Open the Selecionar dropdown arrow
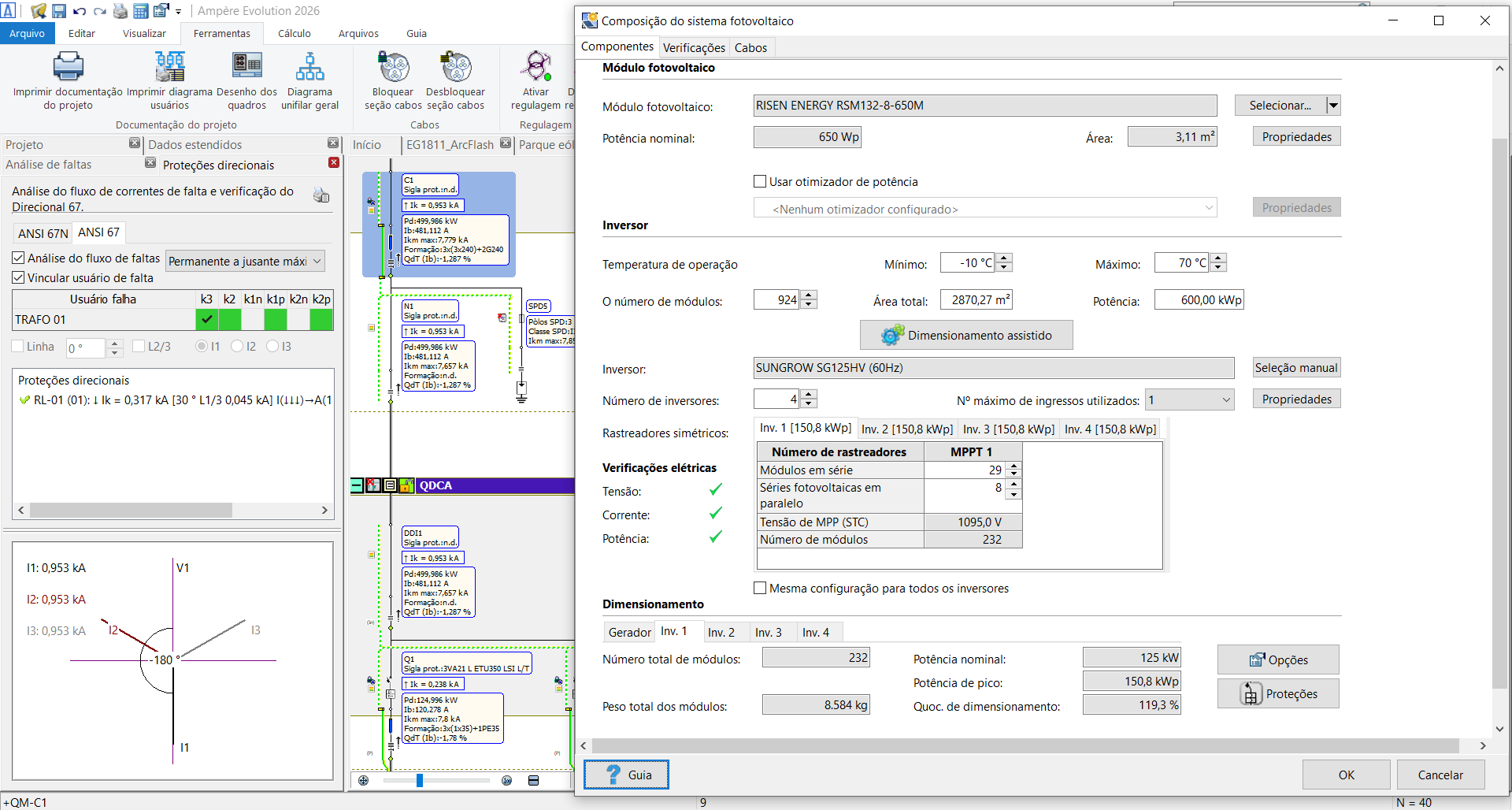1512x810 pixels. coord(1333,106)
